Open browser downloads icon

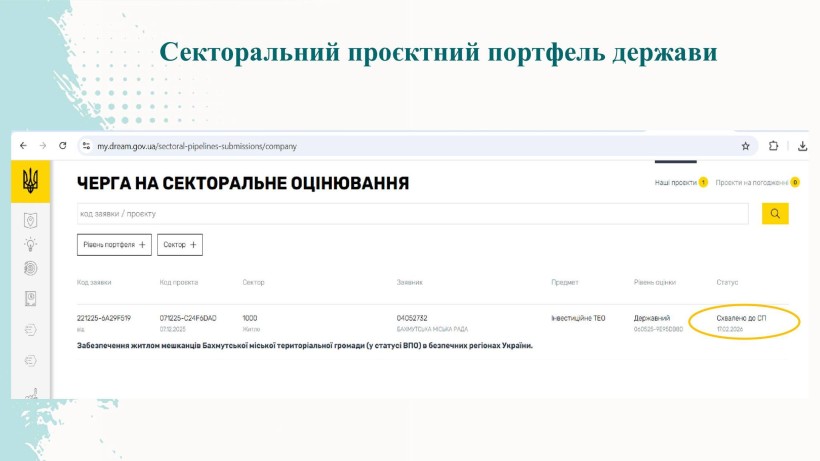coord(802,146)
